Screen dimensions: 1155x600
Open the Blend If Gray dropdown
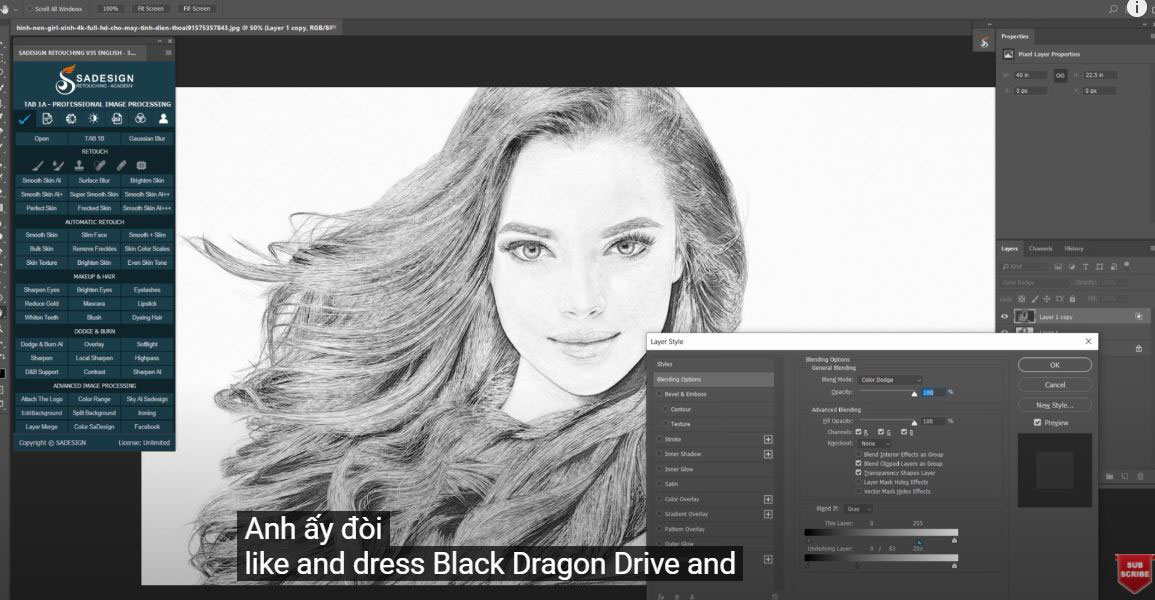click(x=858, y=509)
